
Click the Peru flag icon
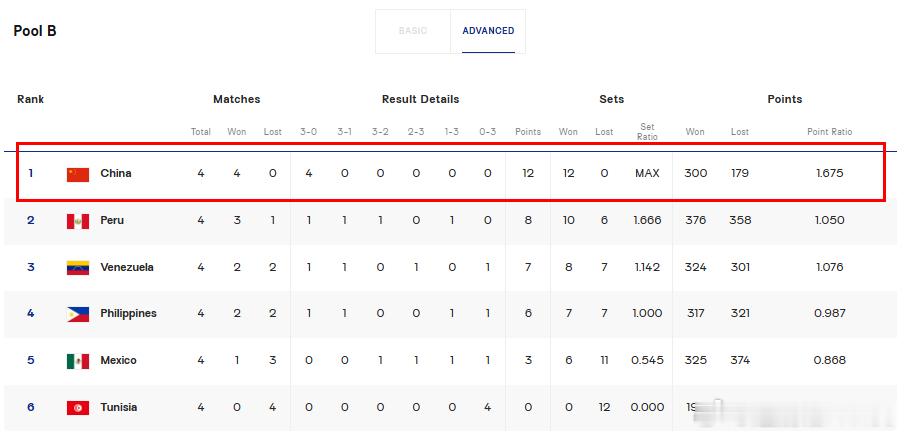tap(78, 221)
